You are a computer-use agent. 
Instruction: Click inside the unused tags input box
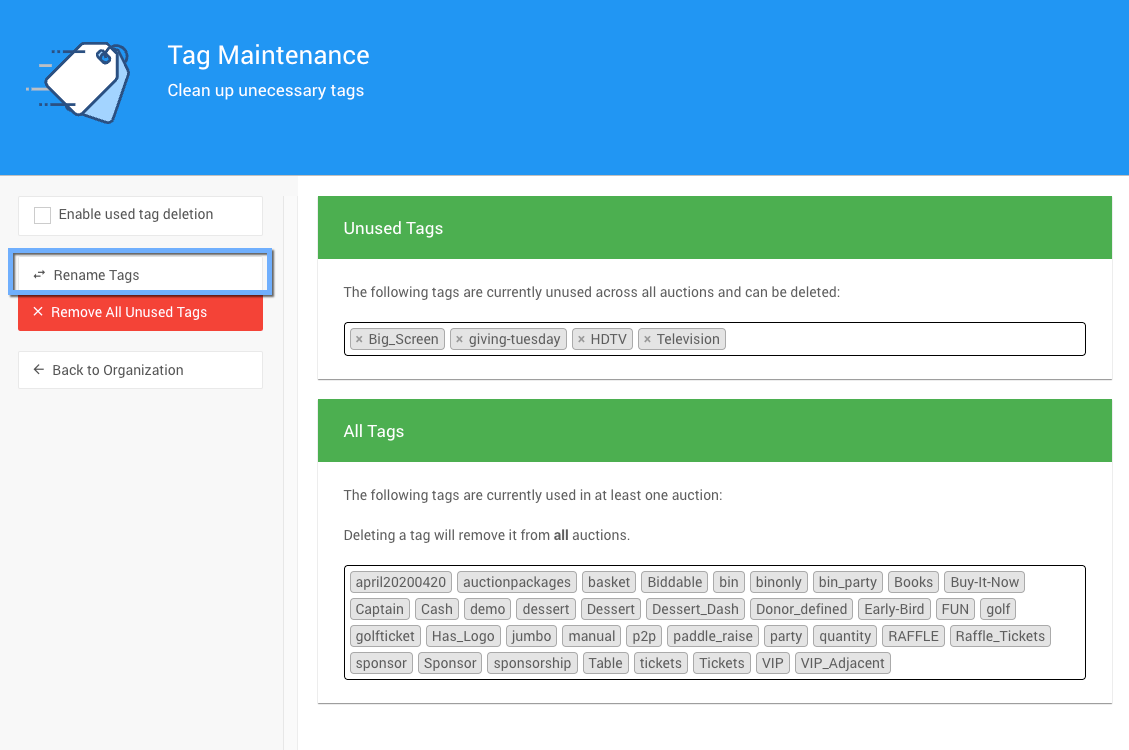coord(900,339)
